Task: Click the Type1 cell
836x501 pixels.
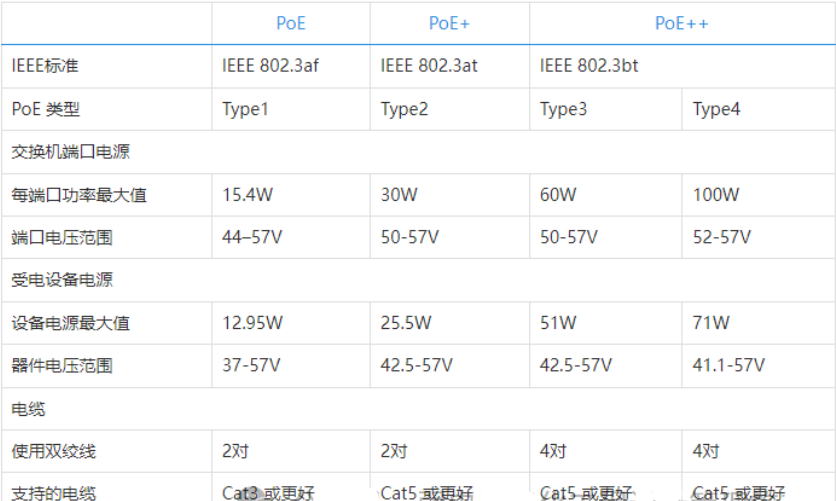Action: (x=245, y=109)
